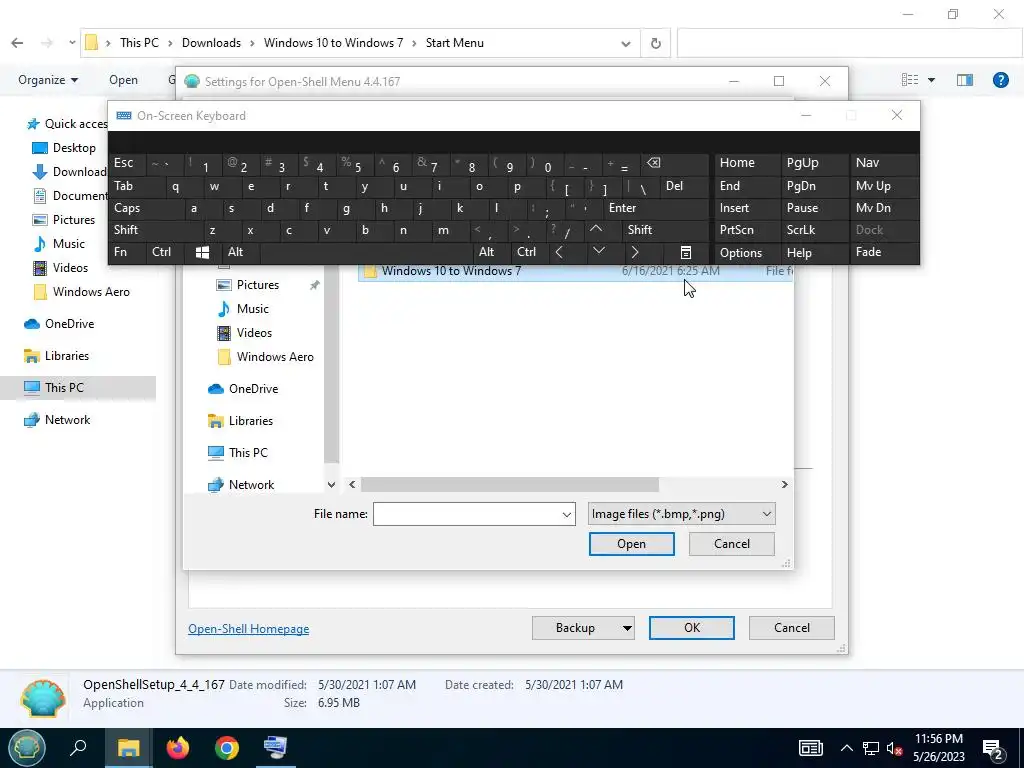Open Videos in file dialog sidebar
1024x768 pixels.
(254, 333)
